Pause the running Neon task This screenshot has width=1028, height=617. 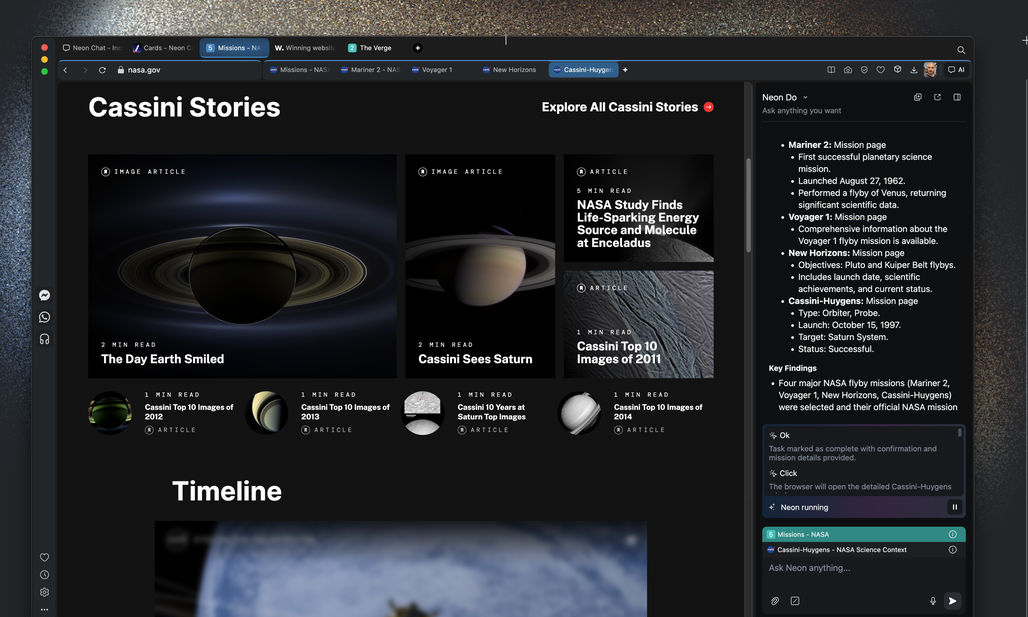(954, 507)
